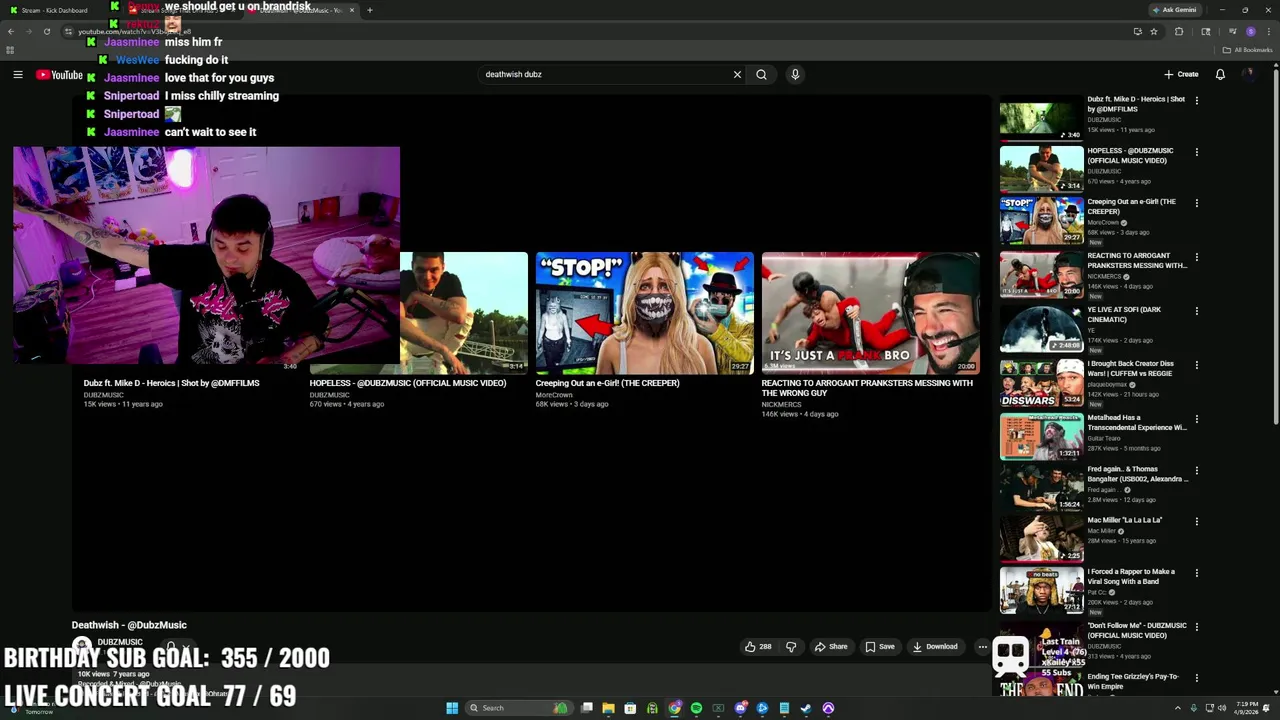Image resolution: width=1280 pixels, height=720 pixels.
Task: Open YouTube notifications bell
Action: (x=1220, y=74)
